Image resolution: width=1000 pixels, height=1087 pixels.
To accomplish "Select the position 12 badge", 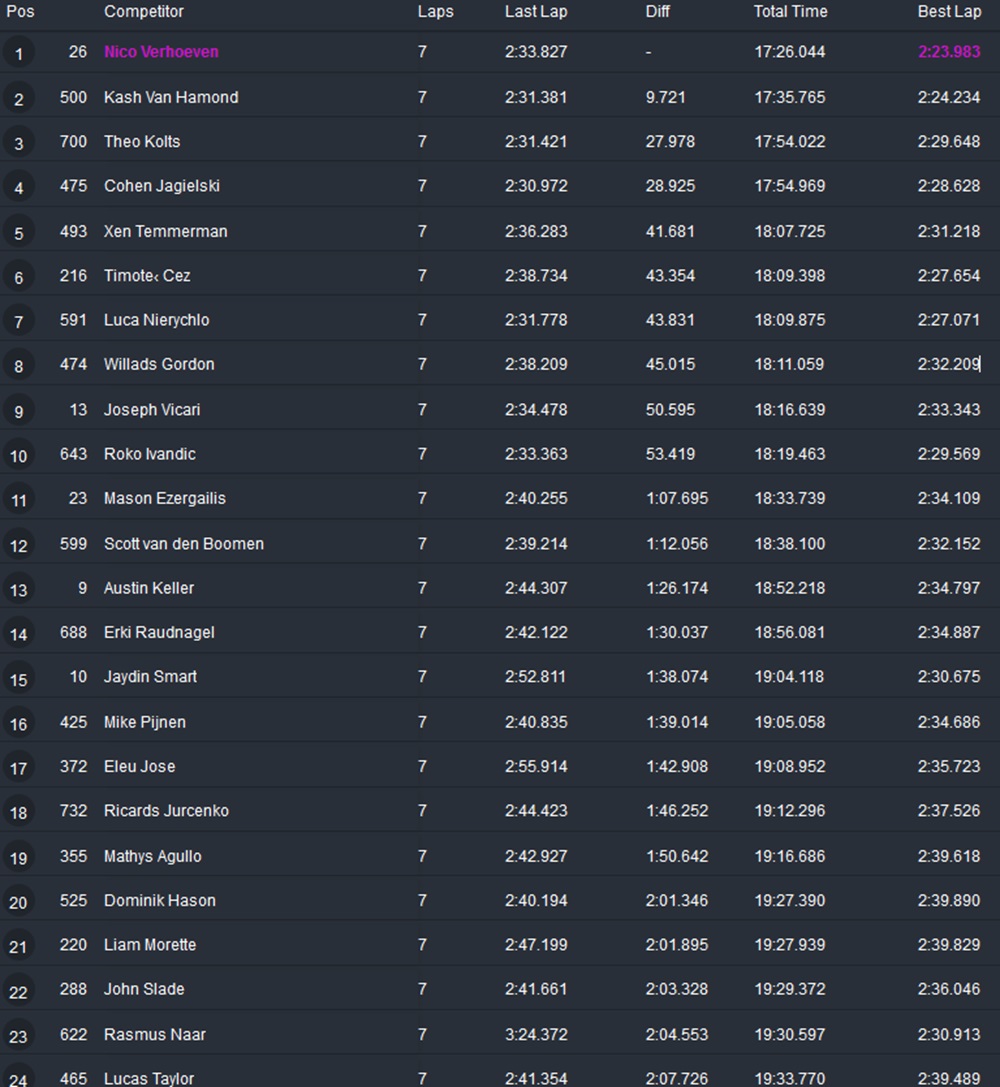I will tap(19, 545).
